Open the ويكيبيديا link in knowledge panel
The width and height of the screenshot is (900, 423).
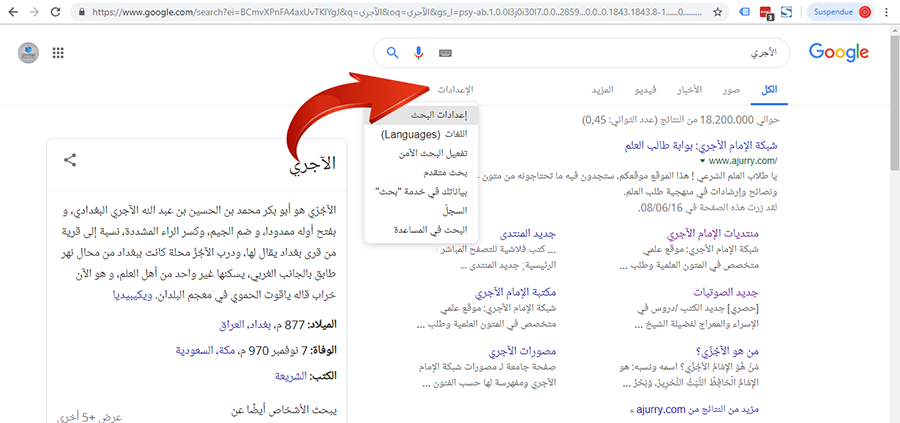tap(133, 296)
